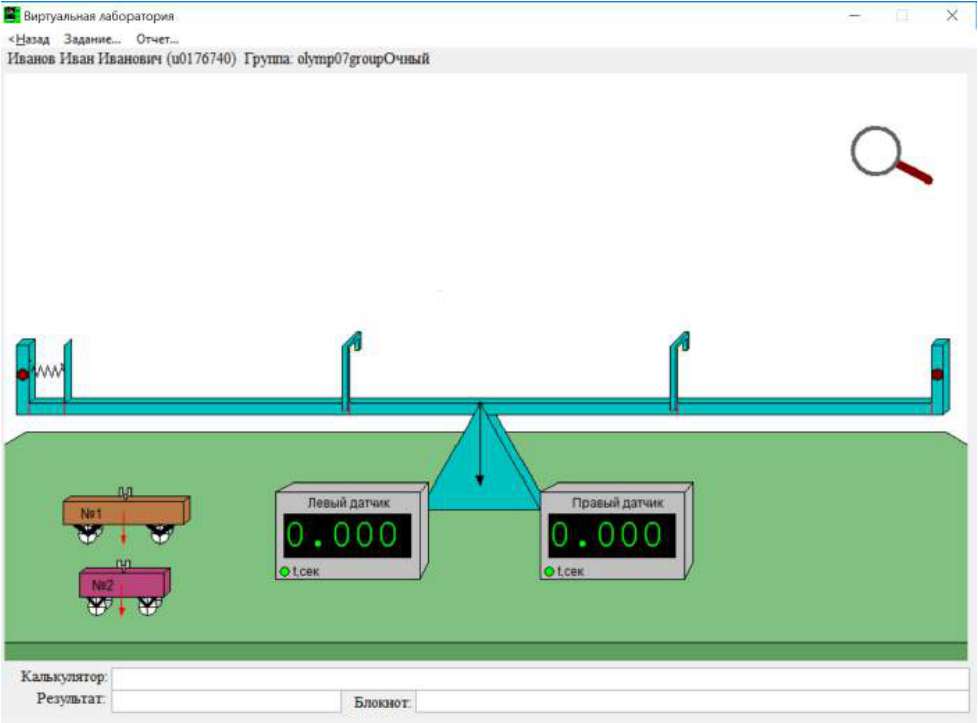The height and width of the screenshot is (723, 978).
Task: Focus the Калькулятор input field
Action: [540, 679]
